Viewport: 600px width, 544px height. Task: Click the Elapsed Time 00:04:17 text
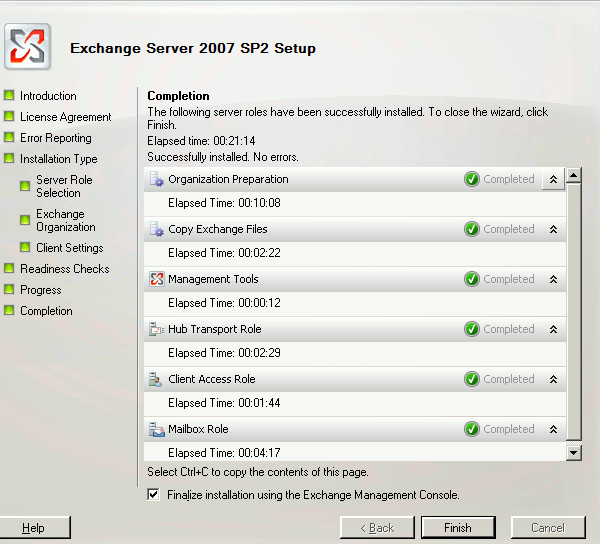click(224, 453)
